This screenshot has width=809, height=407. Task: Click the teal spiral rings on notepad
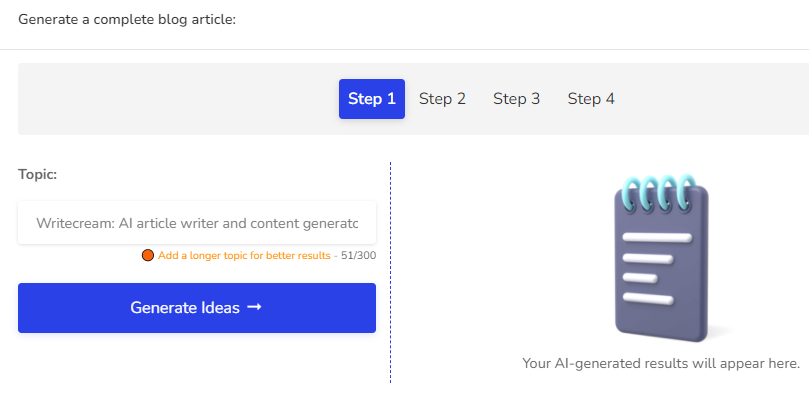coord(658,193)
